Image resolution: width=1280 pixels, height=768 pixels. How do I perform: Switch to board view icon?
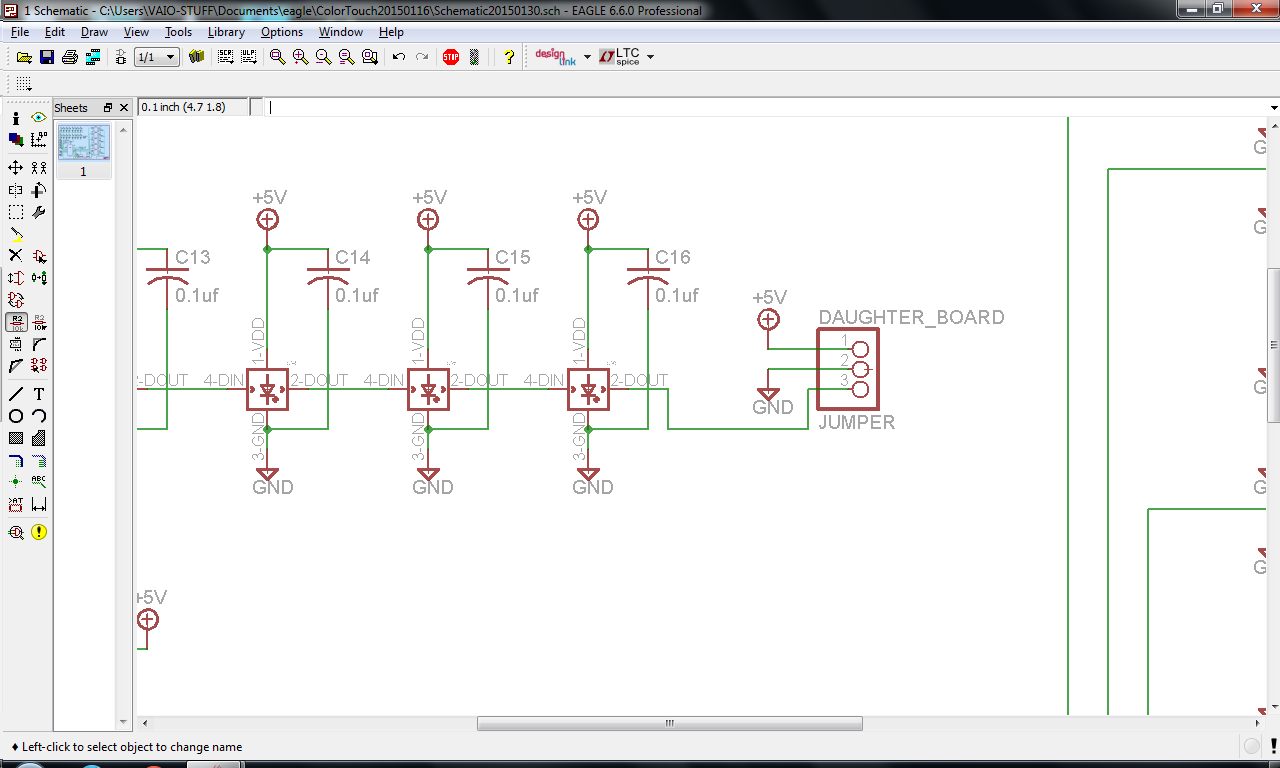coord(93,57)
